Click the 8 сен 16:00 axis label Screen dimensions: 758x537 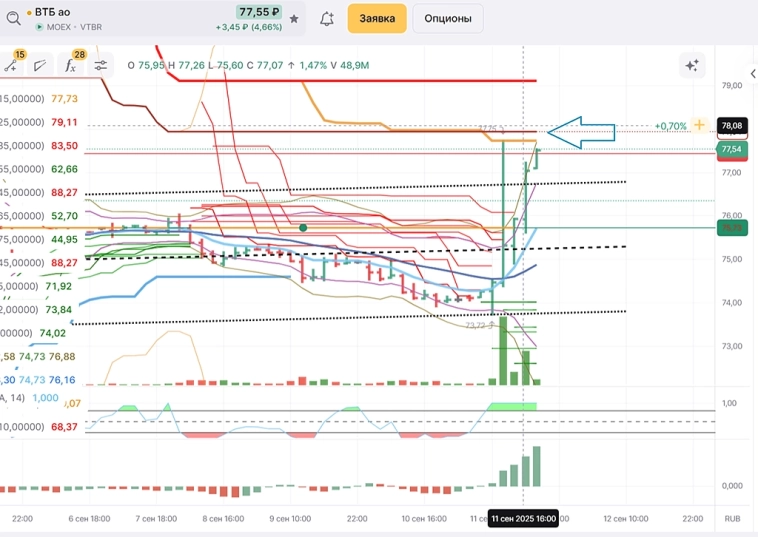223,519
